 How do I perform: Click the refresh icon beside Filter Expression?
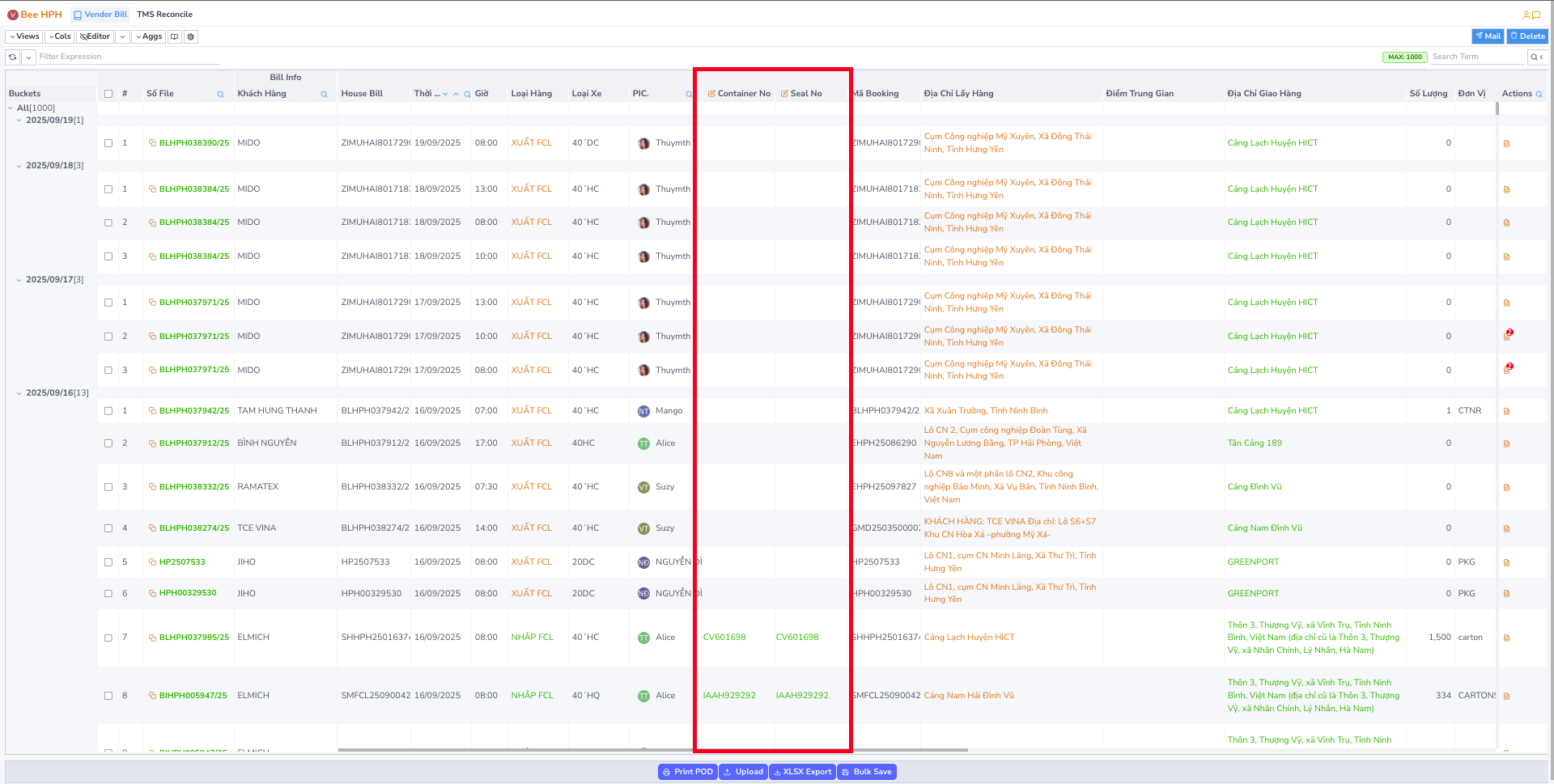(x=13, y=57)
